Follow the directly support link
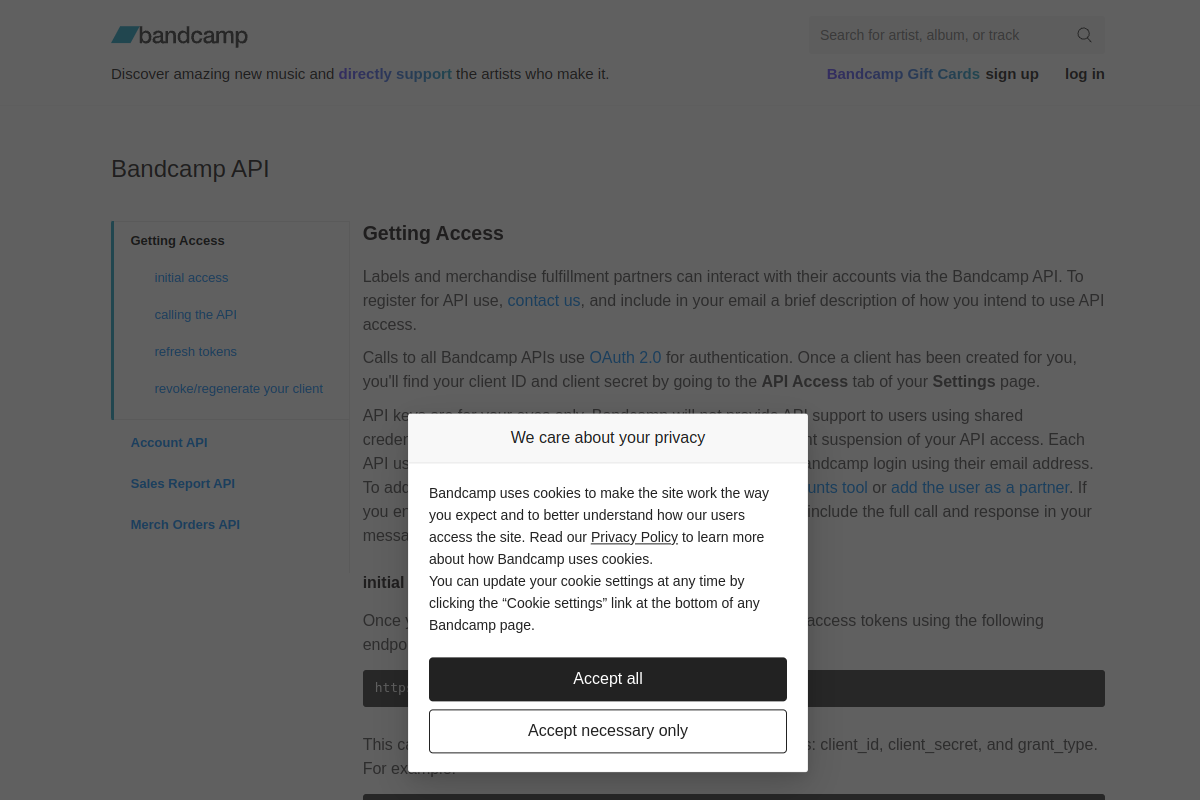 pyautogui.click(x=395, y=74)
